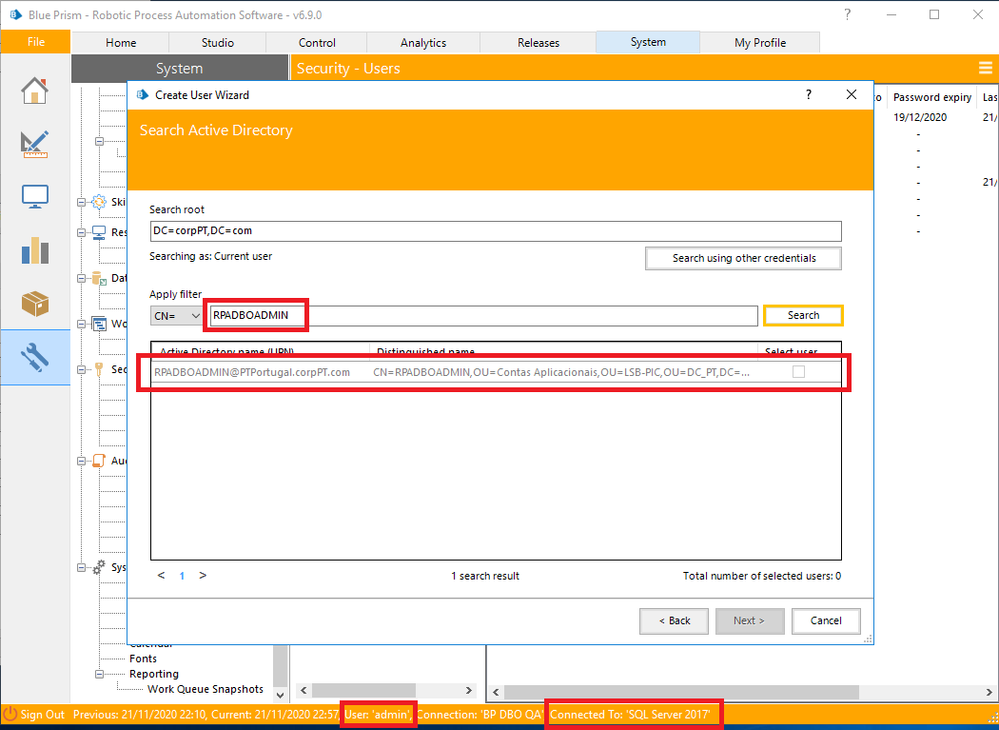Click the main window help question mark

(847, 14)
